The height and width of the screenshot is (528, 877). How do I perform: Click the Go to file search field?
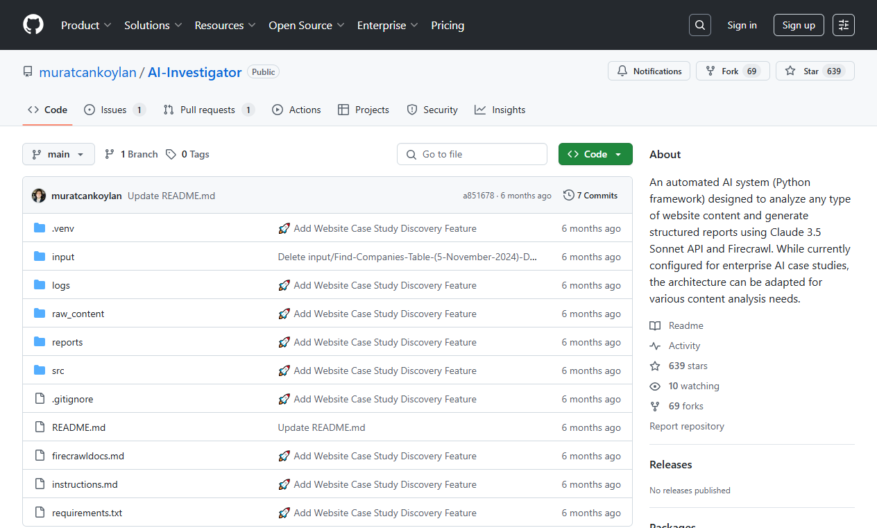pos(472,154)
